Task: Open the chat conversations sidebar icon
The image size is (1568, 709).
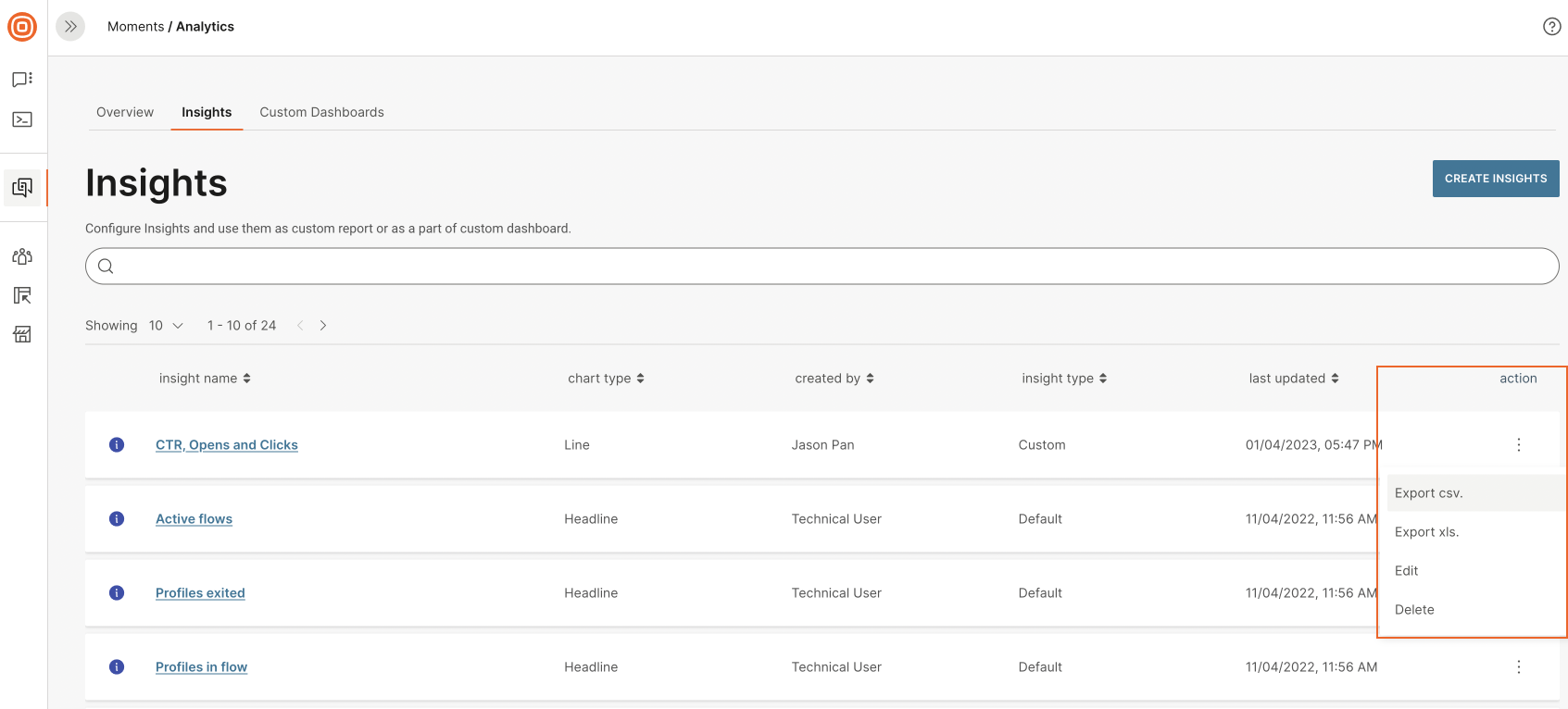Action: point(22,80)
